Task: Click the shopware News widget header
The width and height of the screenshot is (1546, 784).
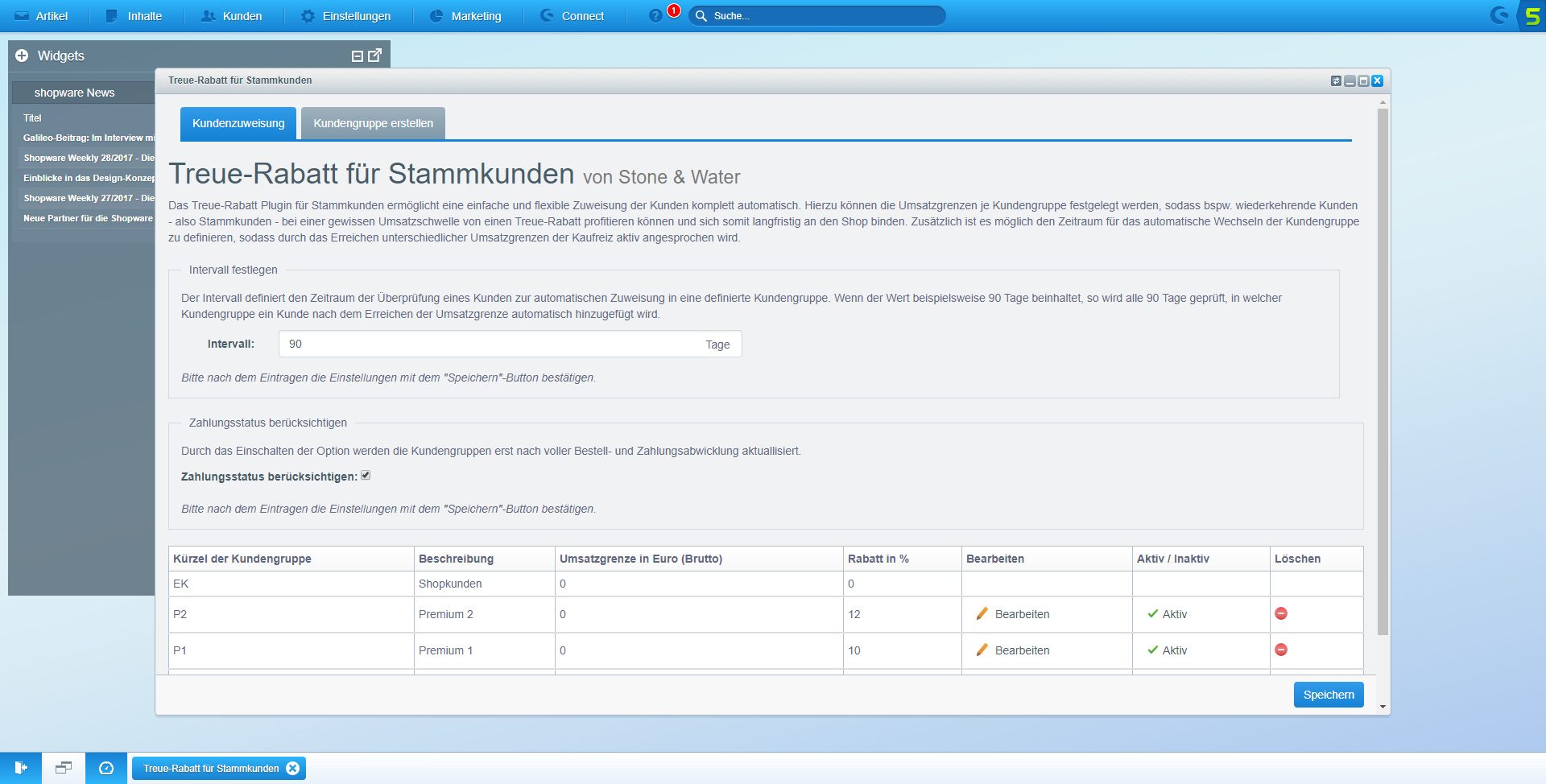Action: tap(84, 93)
